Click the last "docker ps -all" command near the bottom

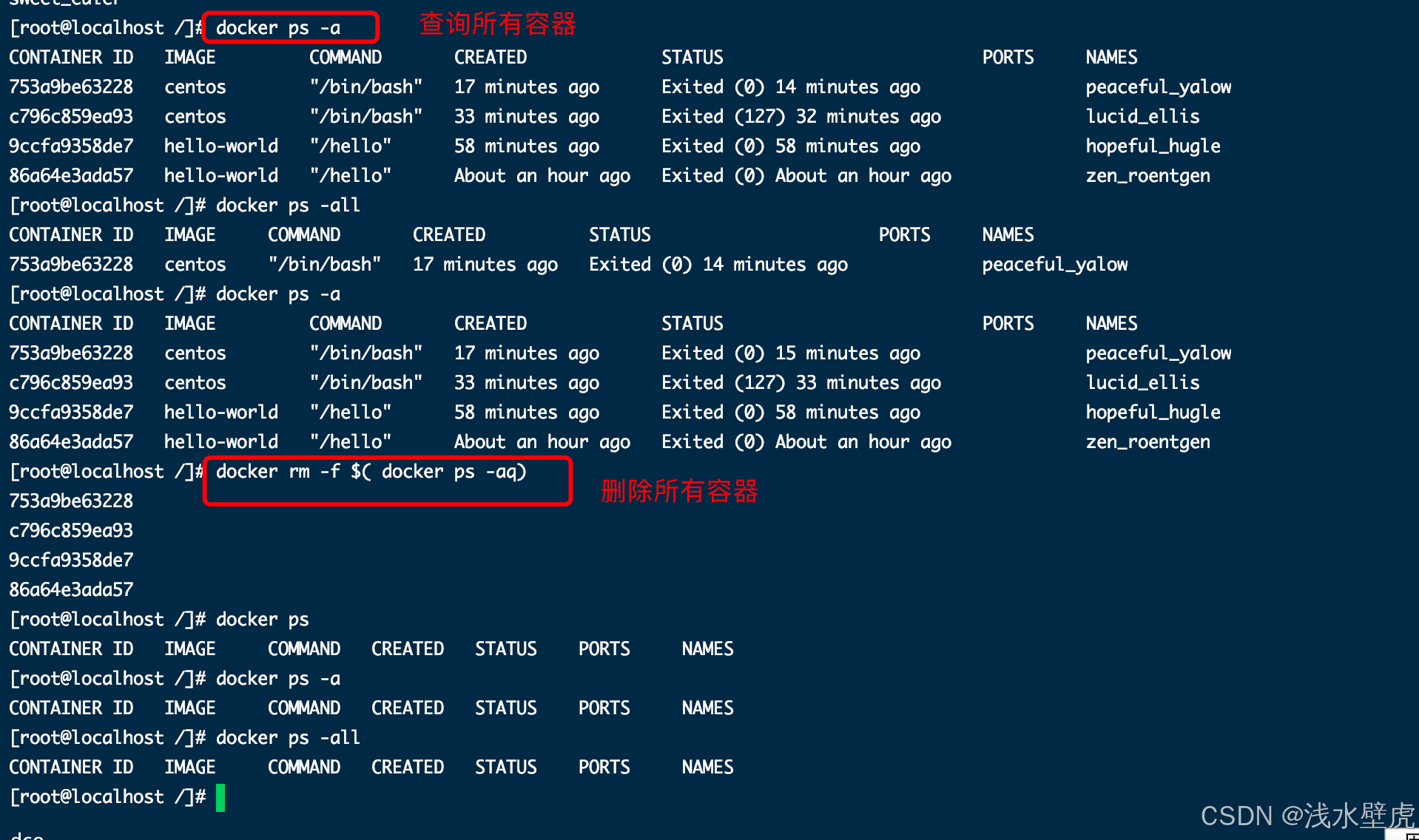click(288, 738)
